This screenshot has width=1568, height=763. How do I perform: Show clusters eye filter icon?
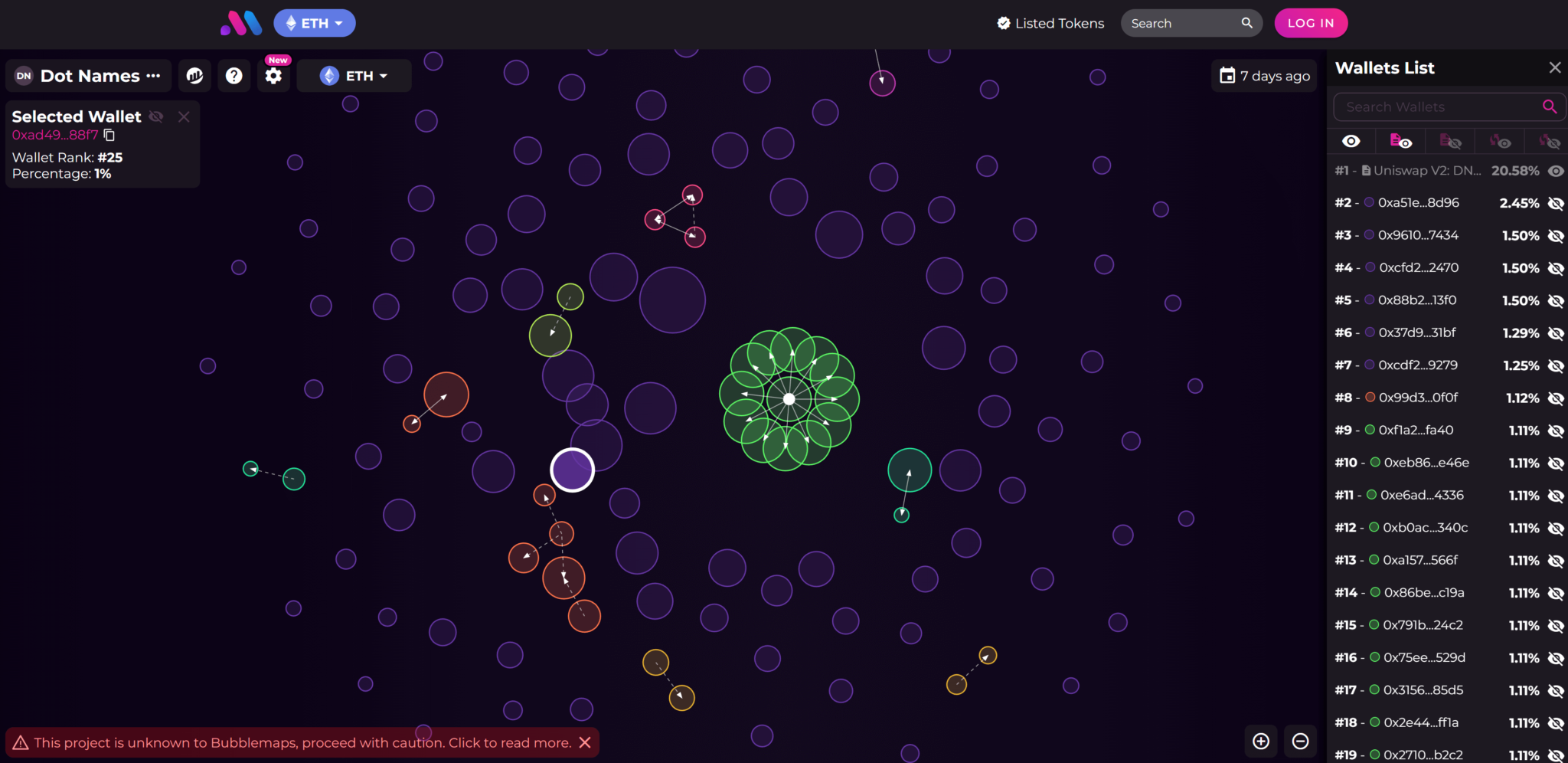point(1501,141)
